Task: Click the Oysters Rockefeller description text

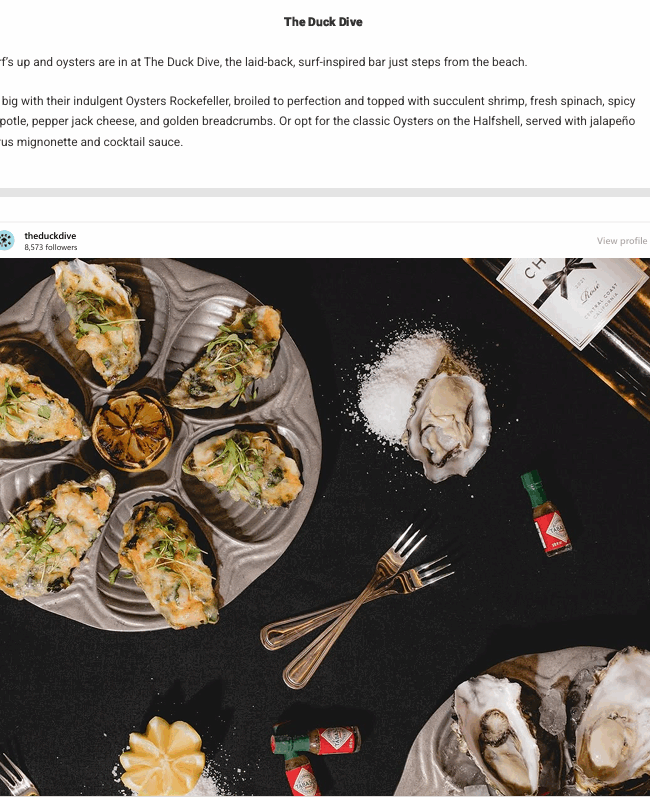Action: (318, 121)
